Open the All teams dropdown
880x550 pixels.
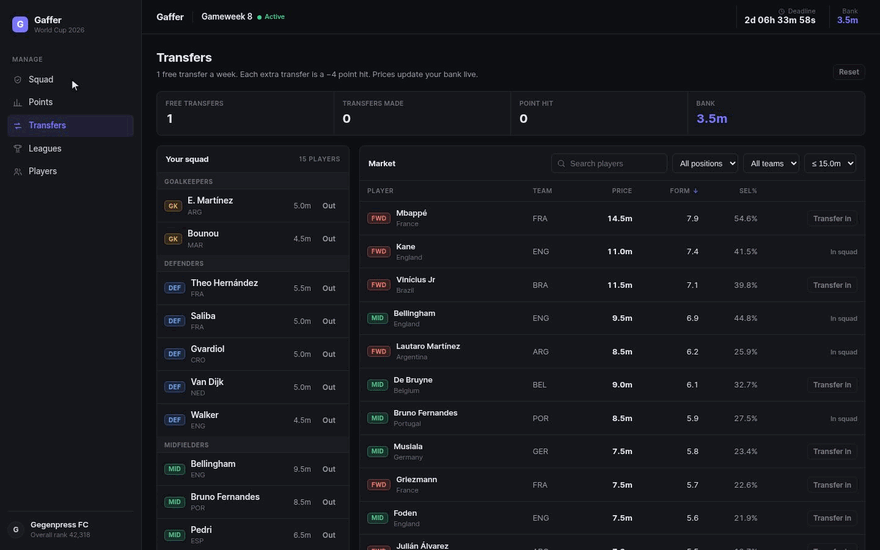[771, 163]
